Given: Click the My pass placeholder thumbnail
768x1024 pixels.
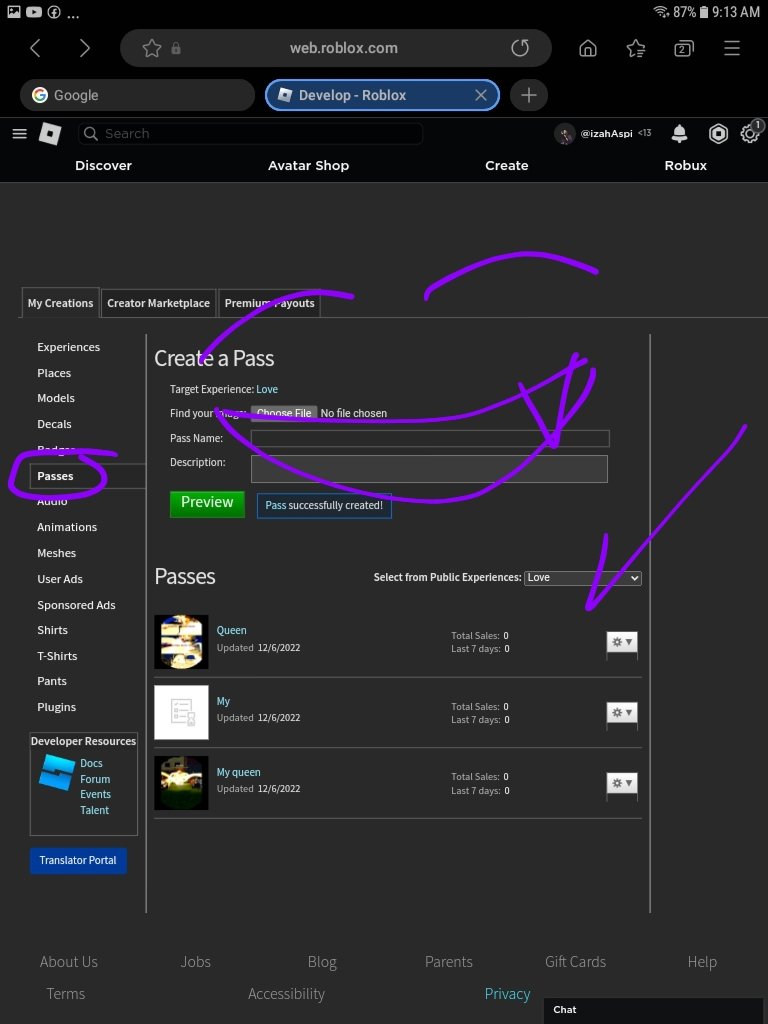Looking at the screenshot, I should pyautogui.click(x=181, y=712).
